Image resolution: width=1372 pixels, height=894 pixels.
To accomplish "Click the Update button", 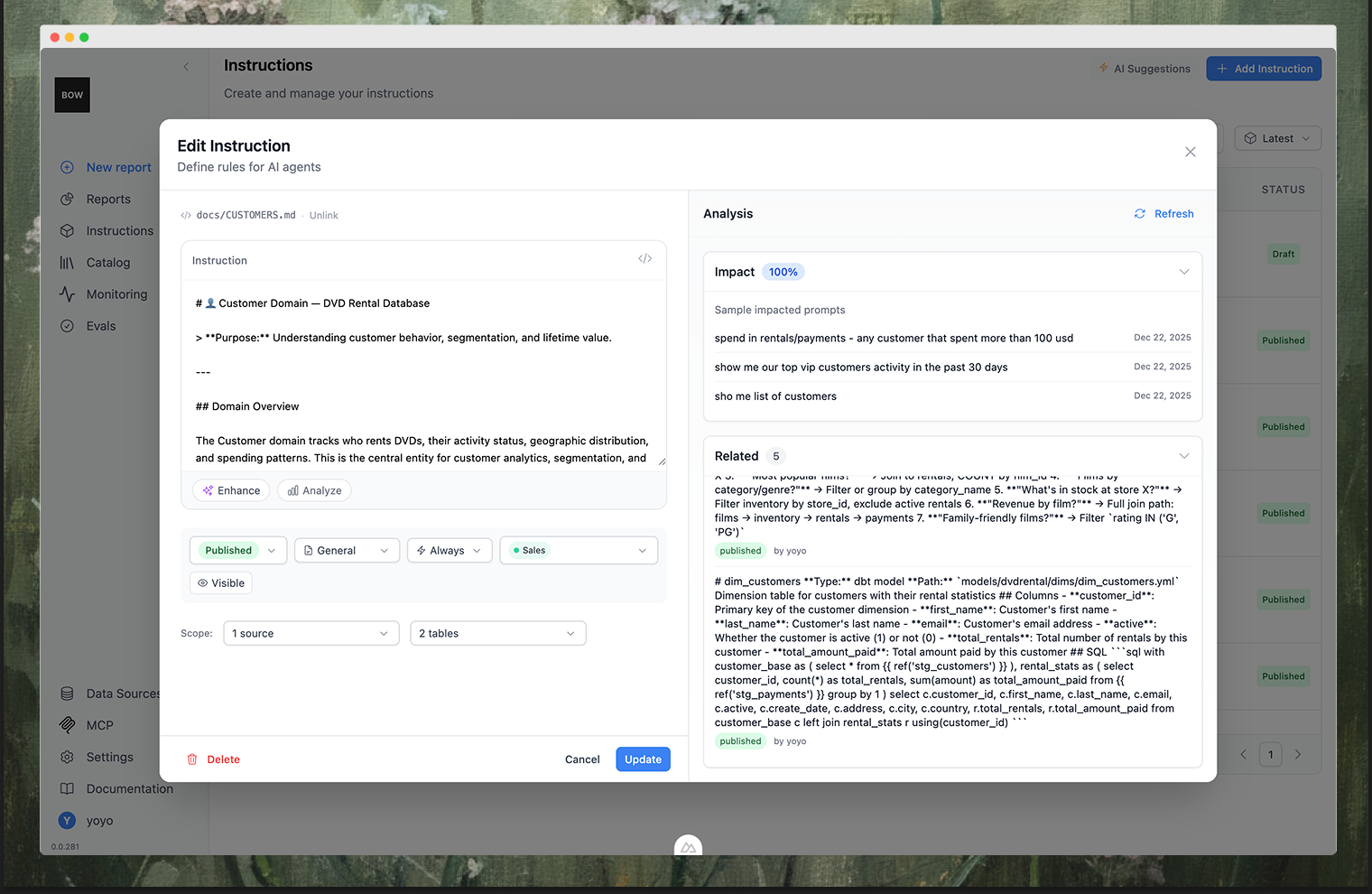I will point(643,759).
